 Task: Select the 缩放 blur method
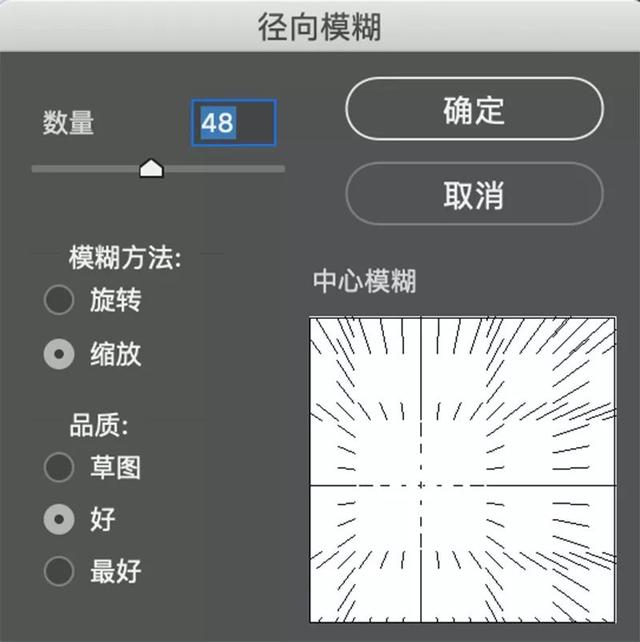pos(59,354)
